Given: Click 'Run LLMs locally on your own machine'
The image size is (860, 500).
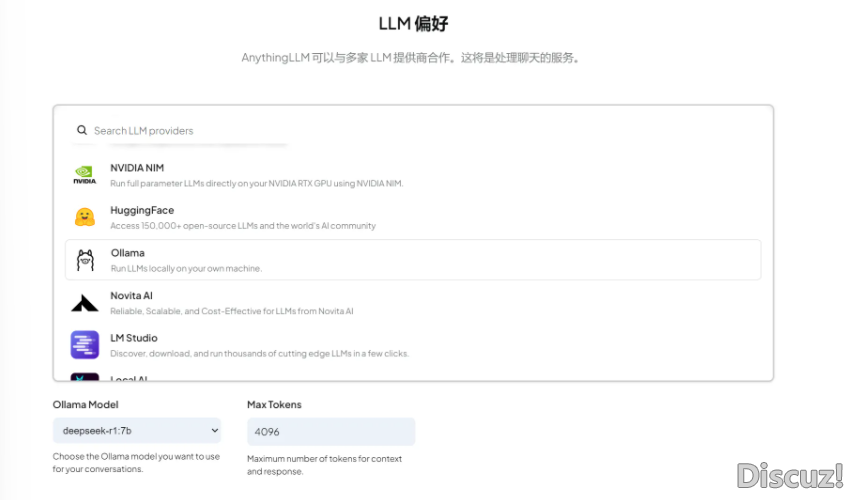Looking at the screenshot, I should tap(186, 268).
